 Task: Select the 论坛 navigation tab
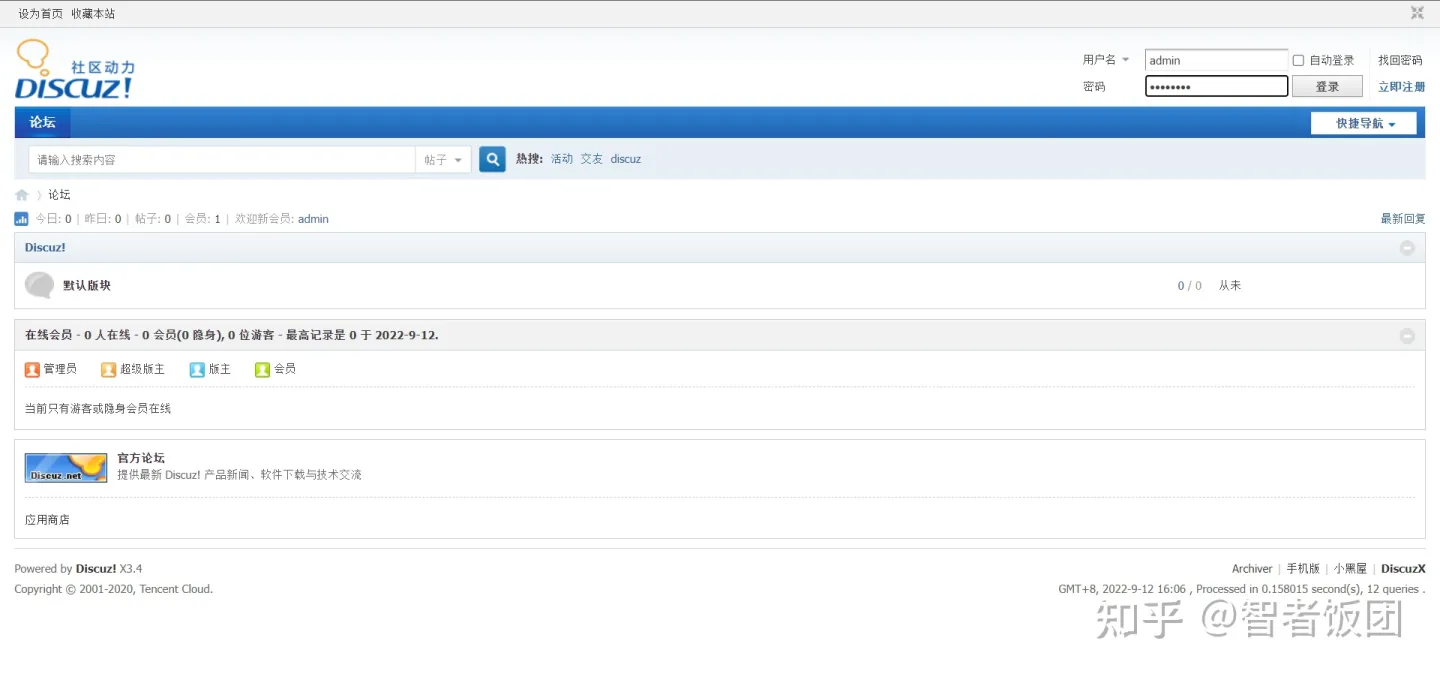42,122
